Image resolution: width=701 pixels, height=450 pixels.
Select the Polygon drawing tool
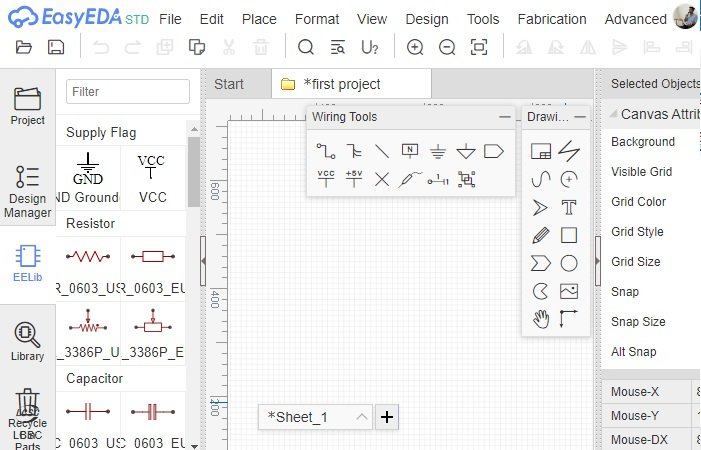[x=541, y=263]
